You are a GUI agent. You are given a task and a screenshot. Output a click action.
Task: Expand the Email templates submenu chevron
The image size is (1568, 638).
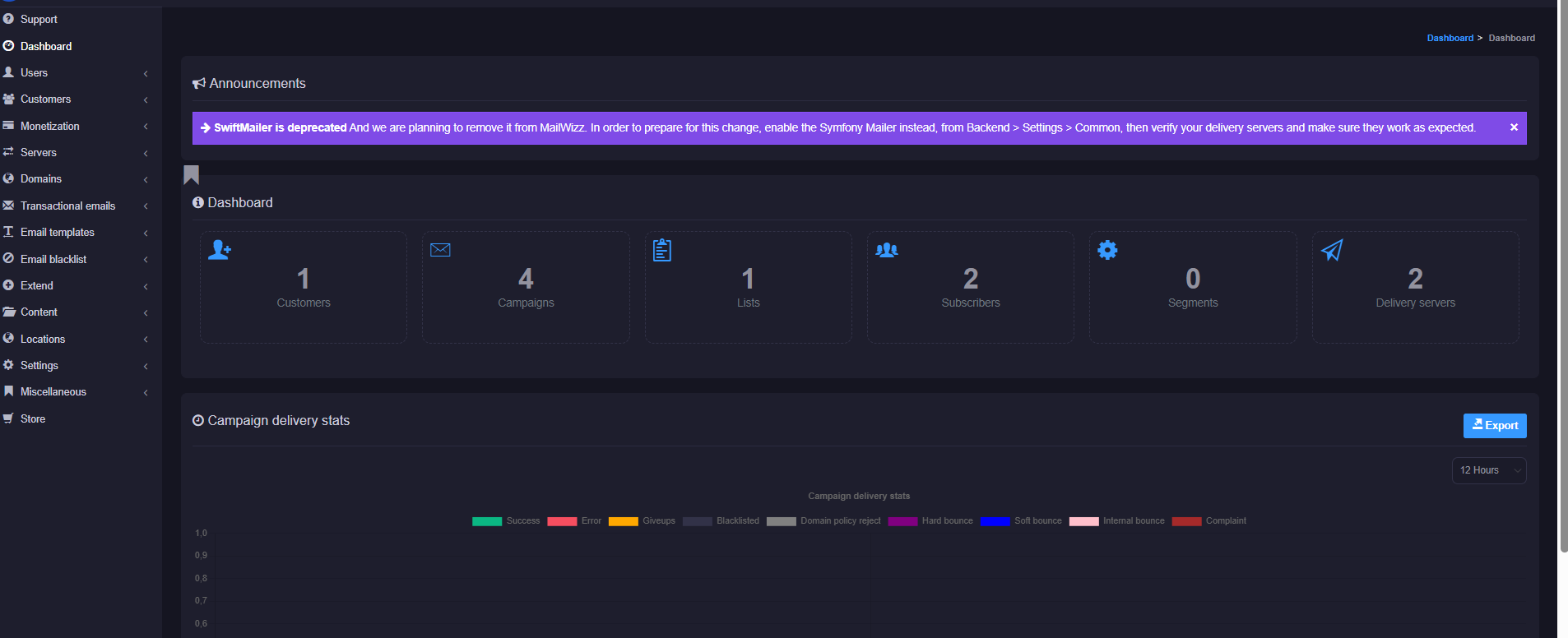coord(146,233)
